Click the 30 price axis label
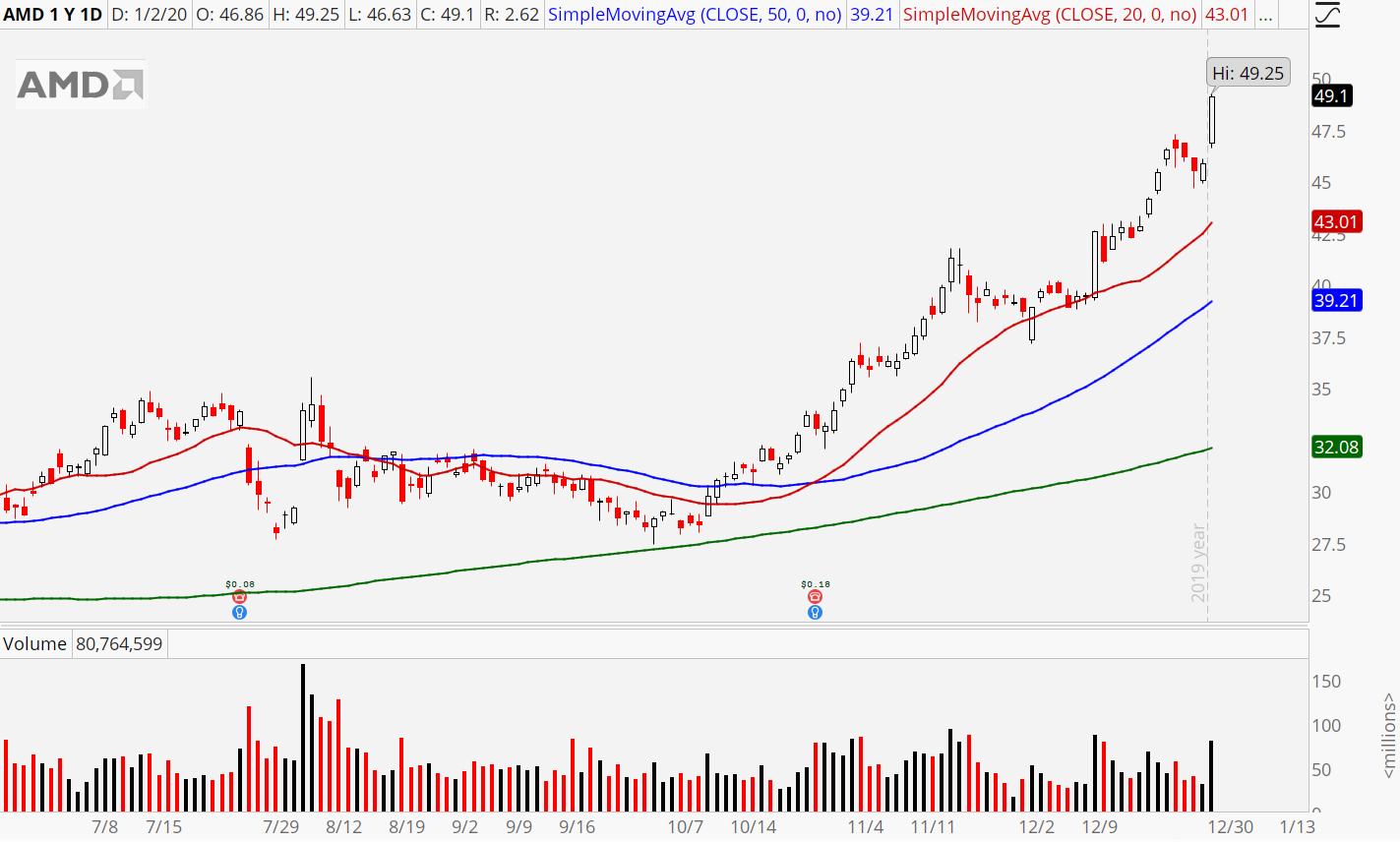 [1321, 493]
